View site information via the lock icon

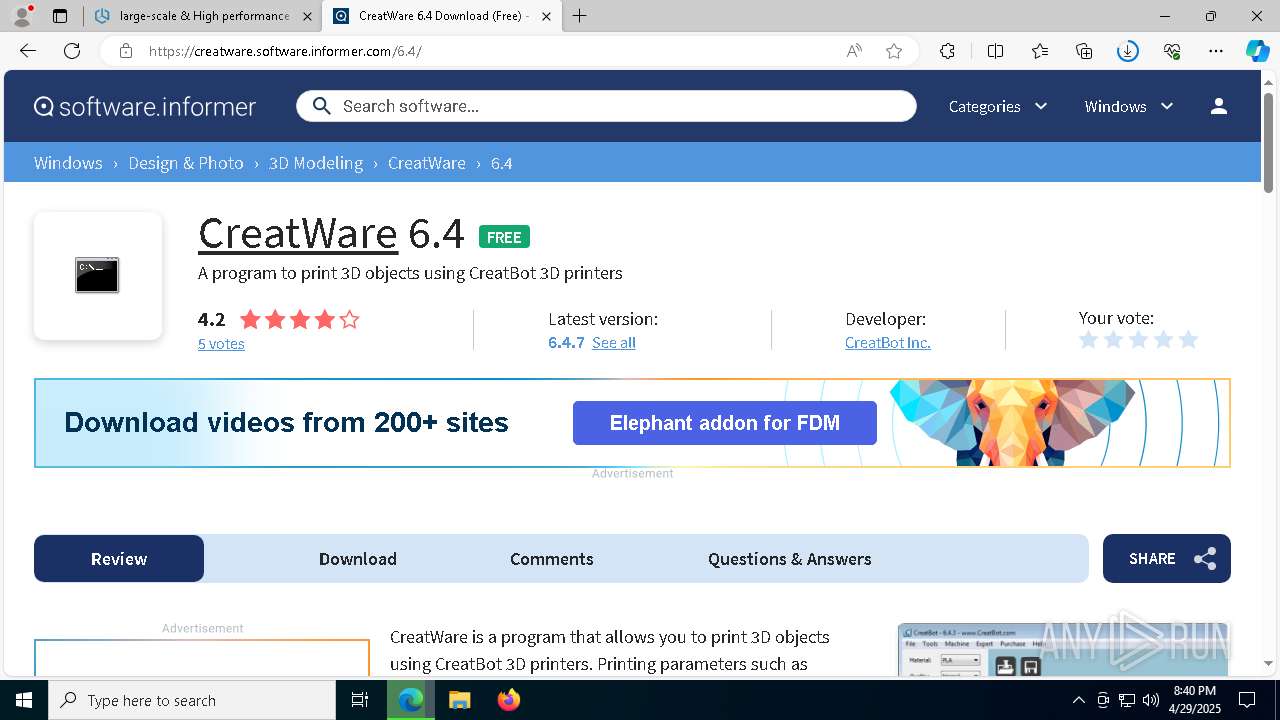coord(126,51)
